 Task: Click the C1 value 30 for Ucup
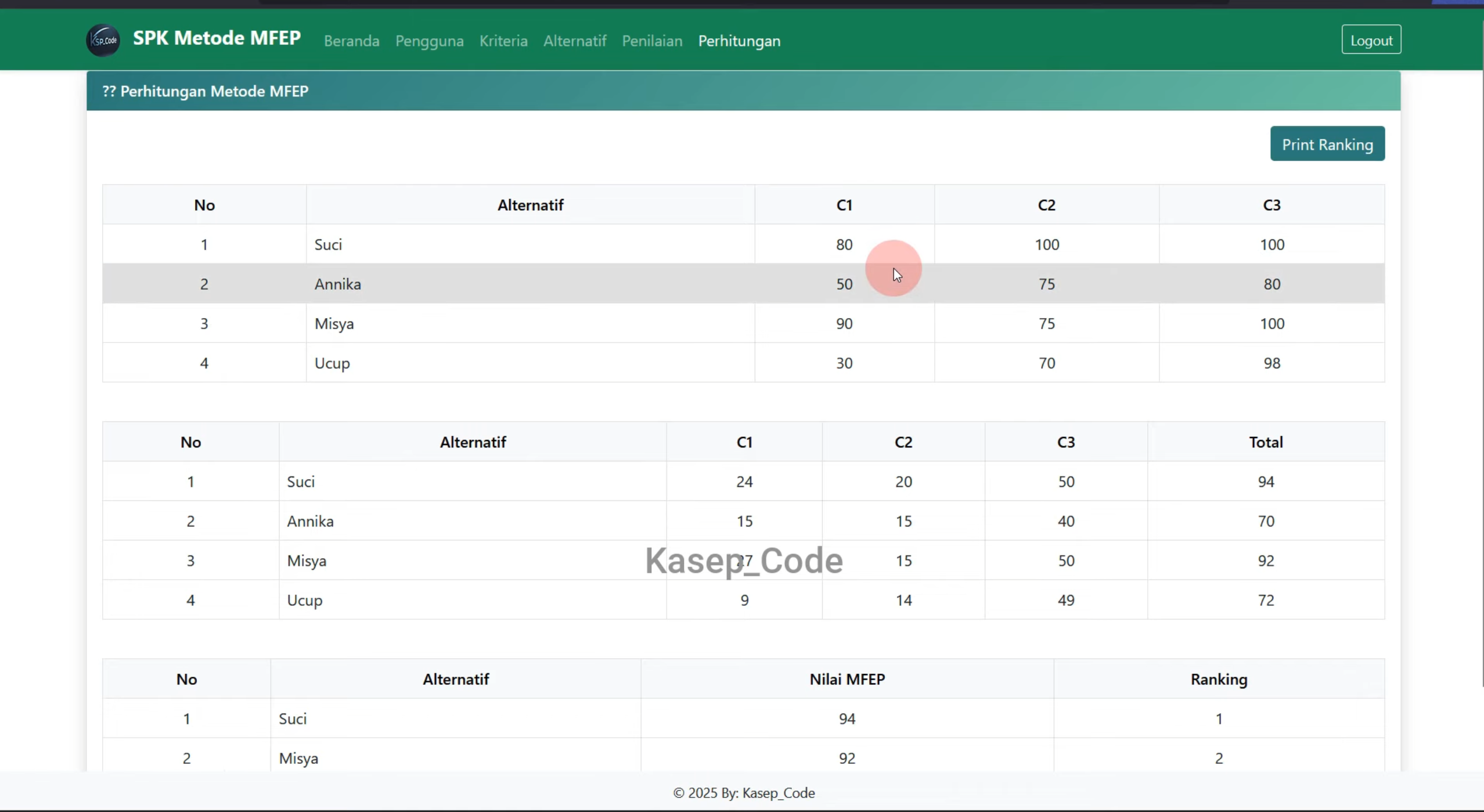click(x=844, y=363)
